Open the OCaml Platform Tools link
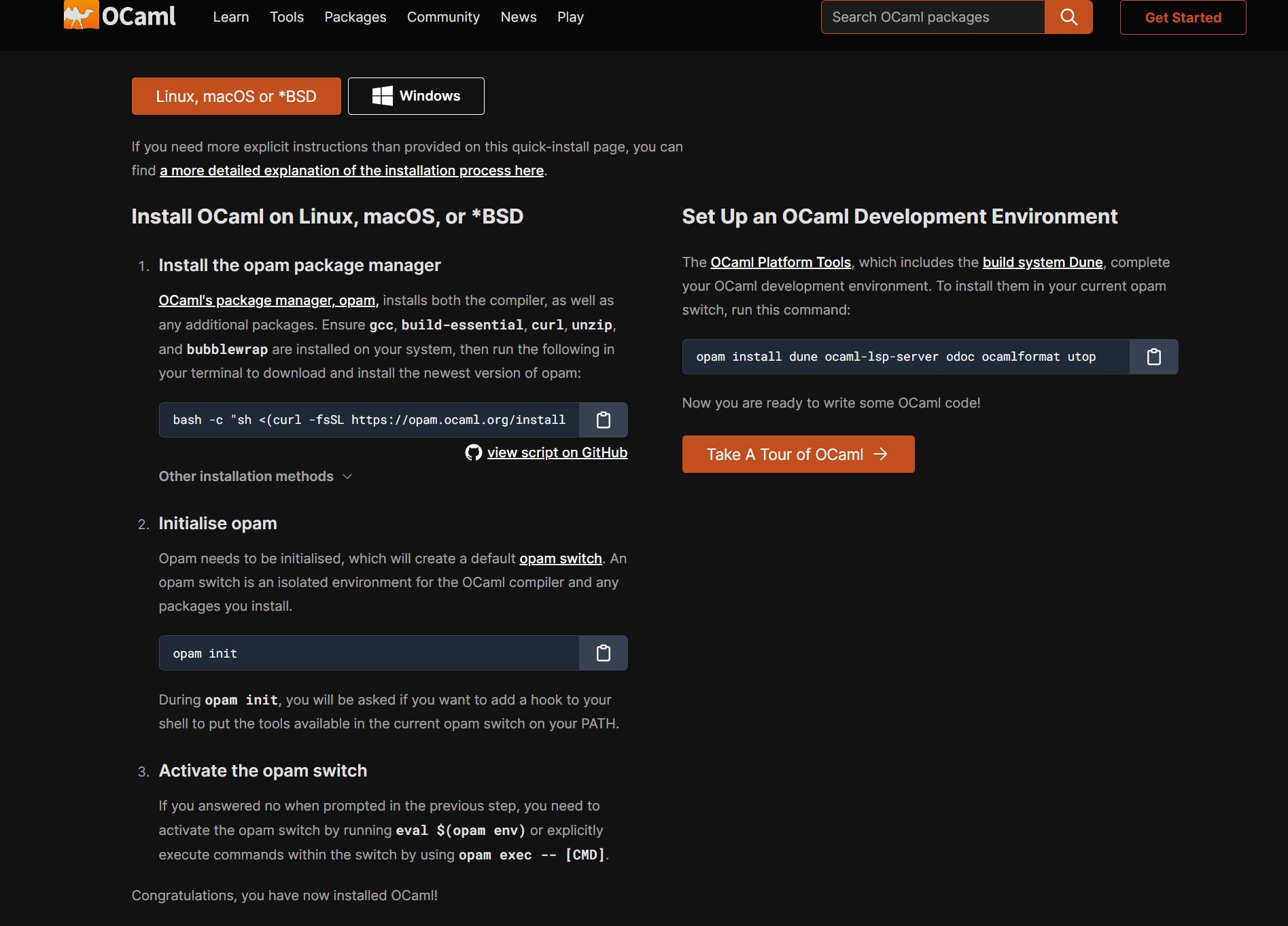This screenshot has height=926, width=1288. [x=780, y=262]
